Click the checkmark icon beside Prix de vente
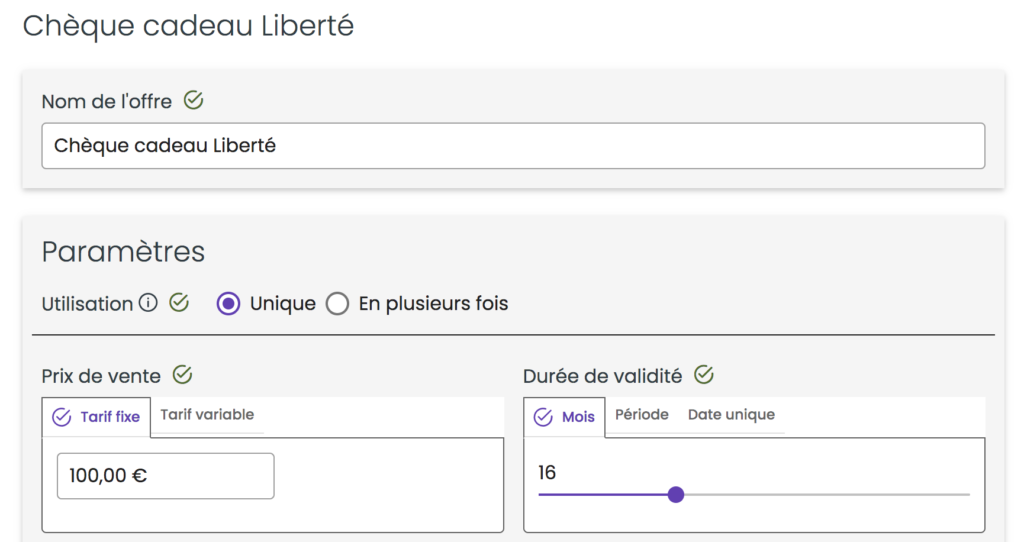 tap(182, 375)
